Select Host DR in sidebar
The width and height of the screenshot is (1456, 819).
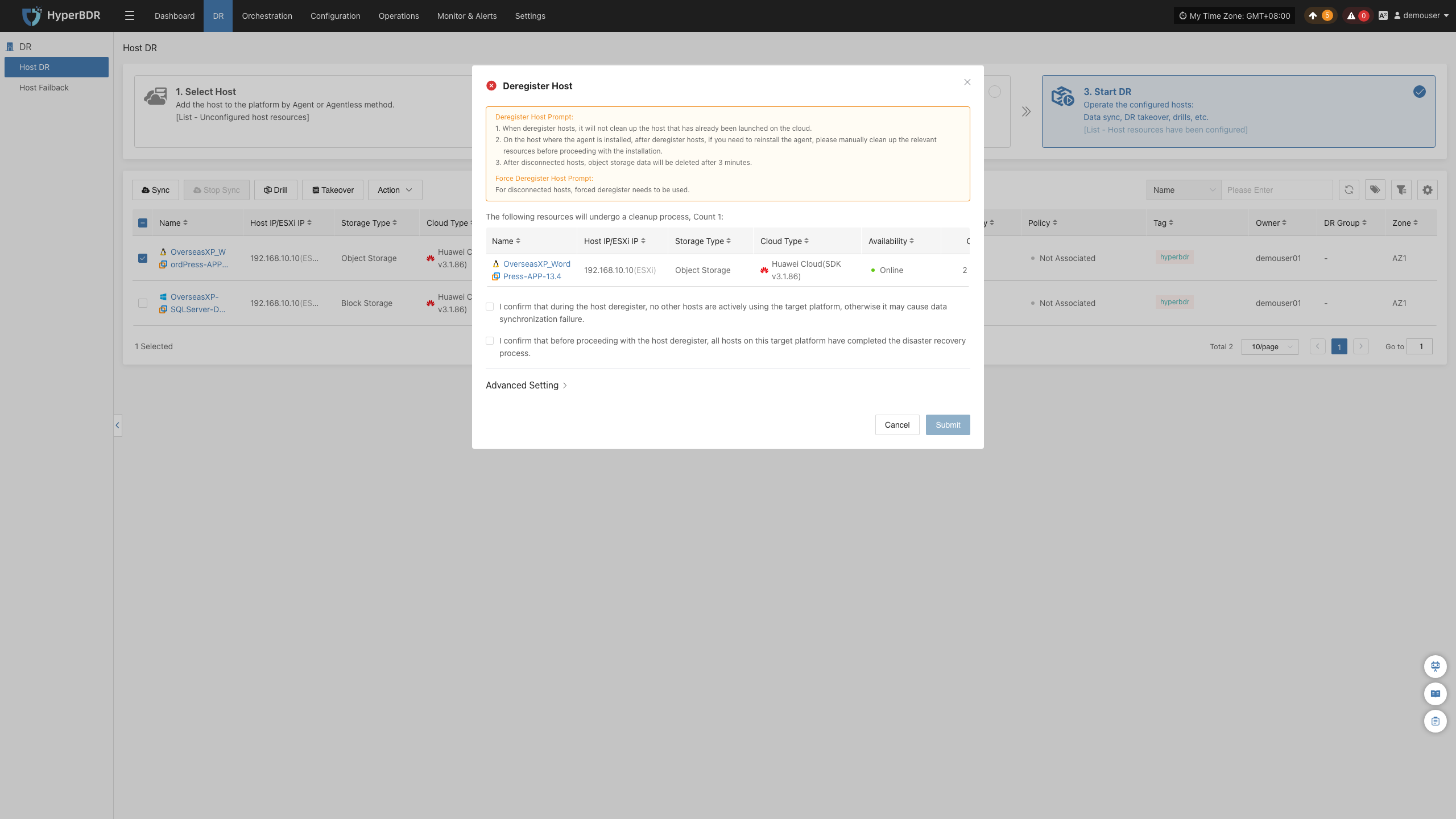tap(56, 67)
